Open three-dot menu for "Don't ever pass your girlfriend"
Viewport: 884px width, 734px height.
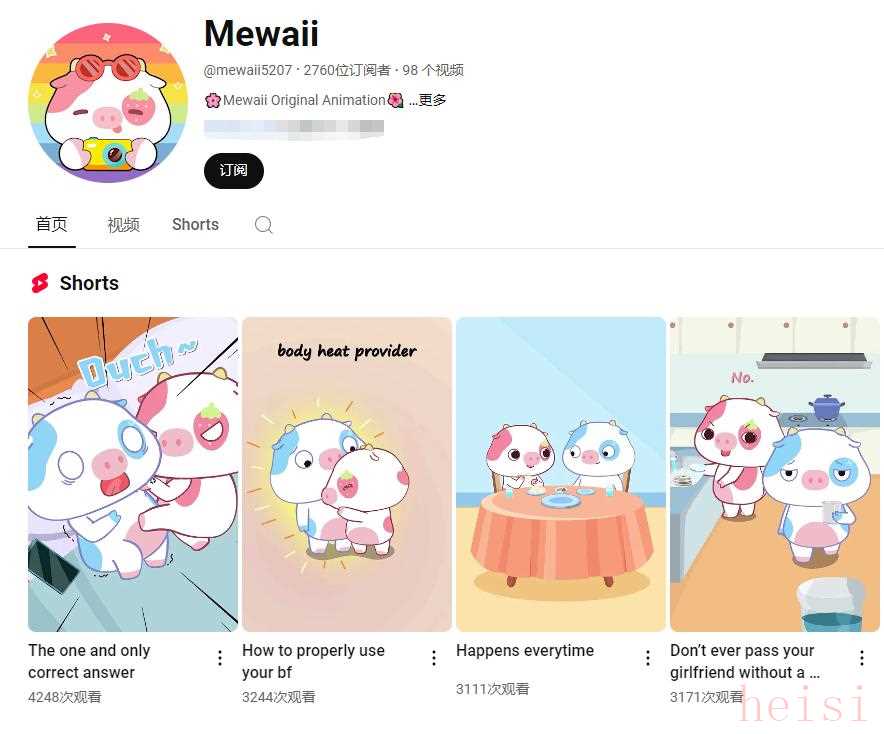click(862, 658)
